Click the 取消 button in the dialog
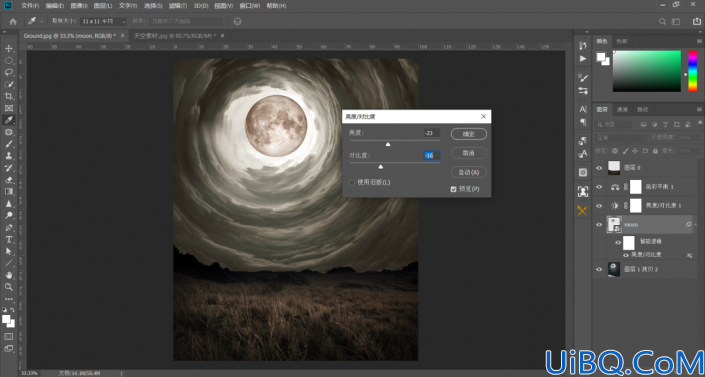This screenshot has height=377, width=705. pos(469,153)
